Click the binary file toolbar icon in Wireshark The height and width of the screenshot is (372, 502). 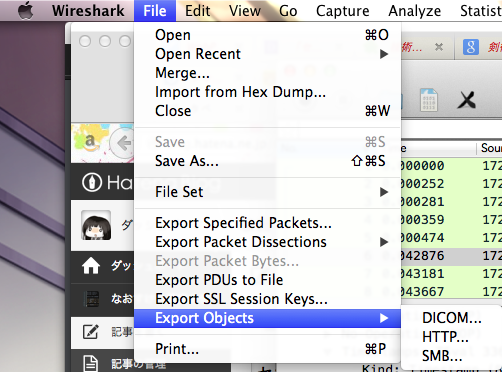point(429,100)
